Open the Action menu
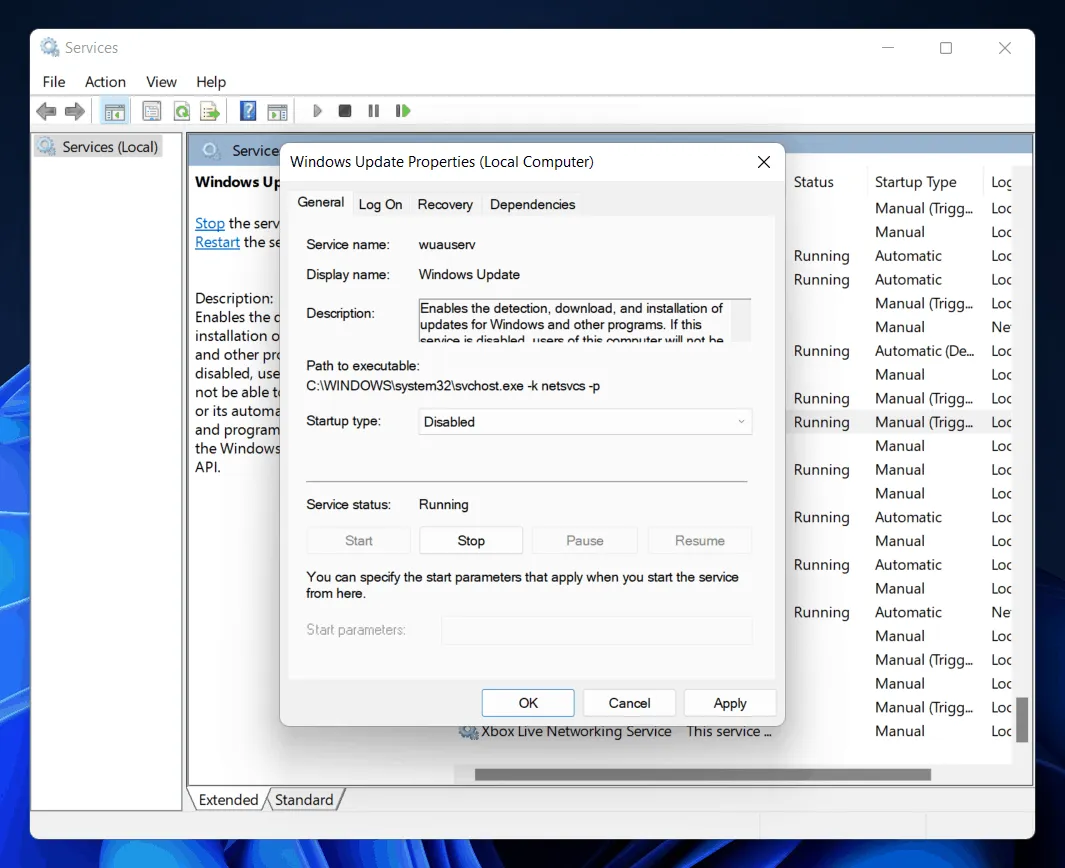Image resolution: width=1065 pixels, height=868 pixels. 105,82
